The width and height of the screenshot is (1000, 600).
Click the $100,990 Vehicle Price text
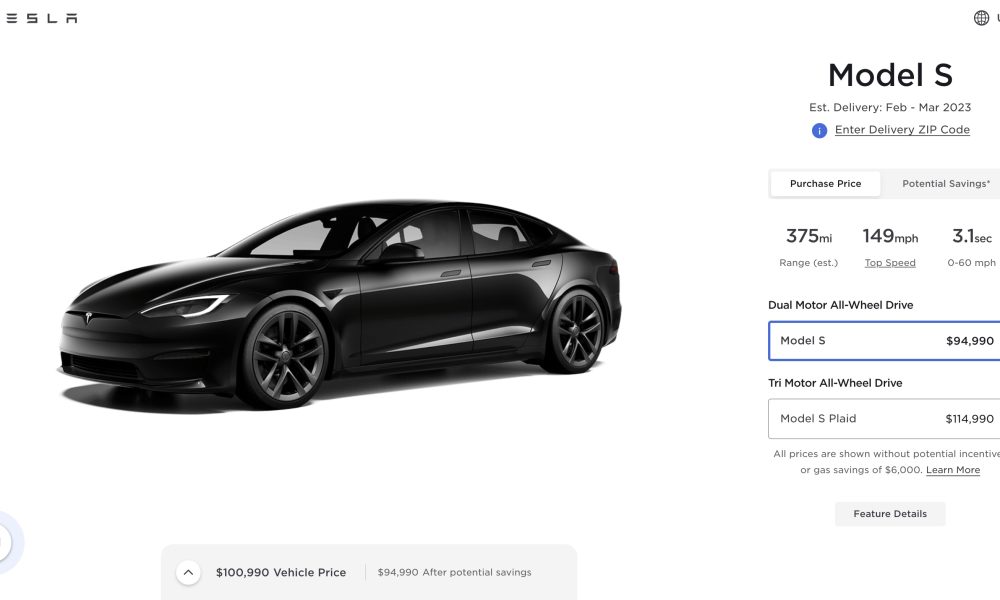pos(281,573)
